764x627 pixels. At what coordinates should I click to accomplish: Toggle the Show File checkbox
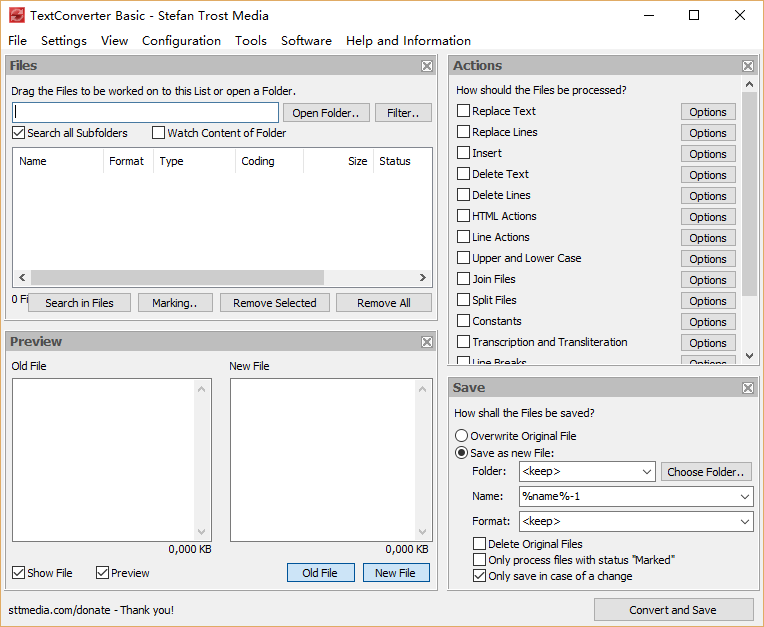(19, 572)
